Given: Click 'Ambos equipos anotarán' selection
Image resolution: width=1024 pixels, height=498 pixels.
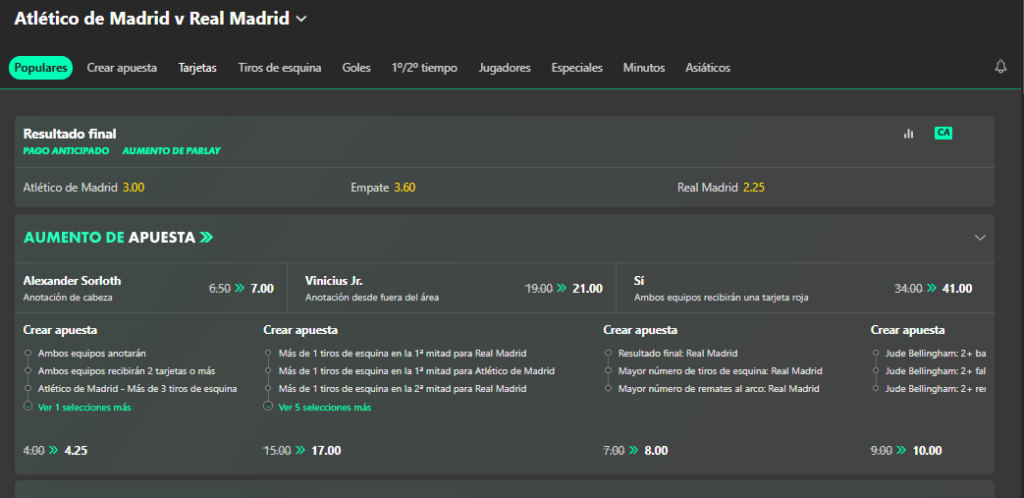Looking at the screenshot, I should pyautogui.click(x=92, y=353).
